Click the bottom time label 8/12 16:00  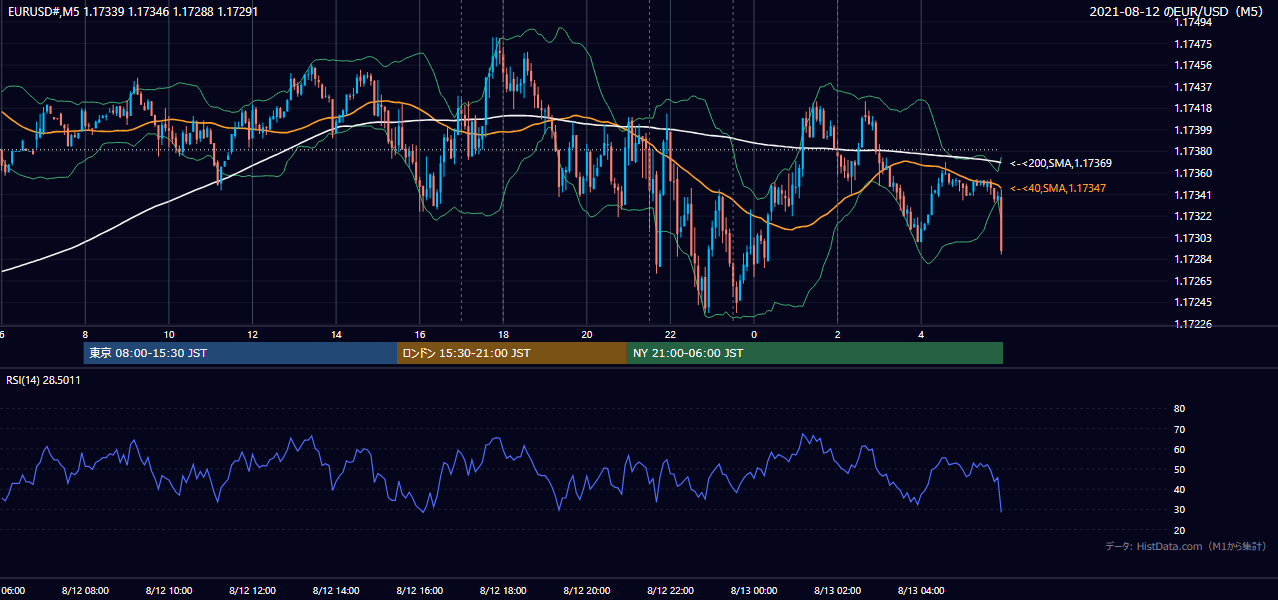419,590
